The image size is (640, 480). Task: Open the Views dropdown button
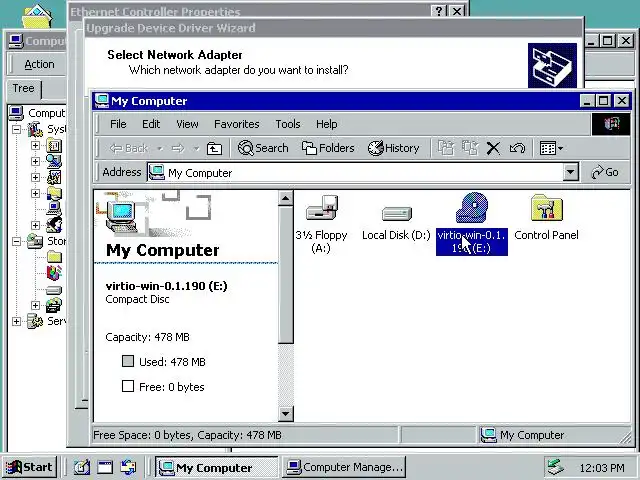coord(551,148)
